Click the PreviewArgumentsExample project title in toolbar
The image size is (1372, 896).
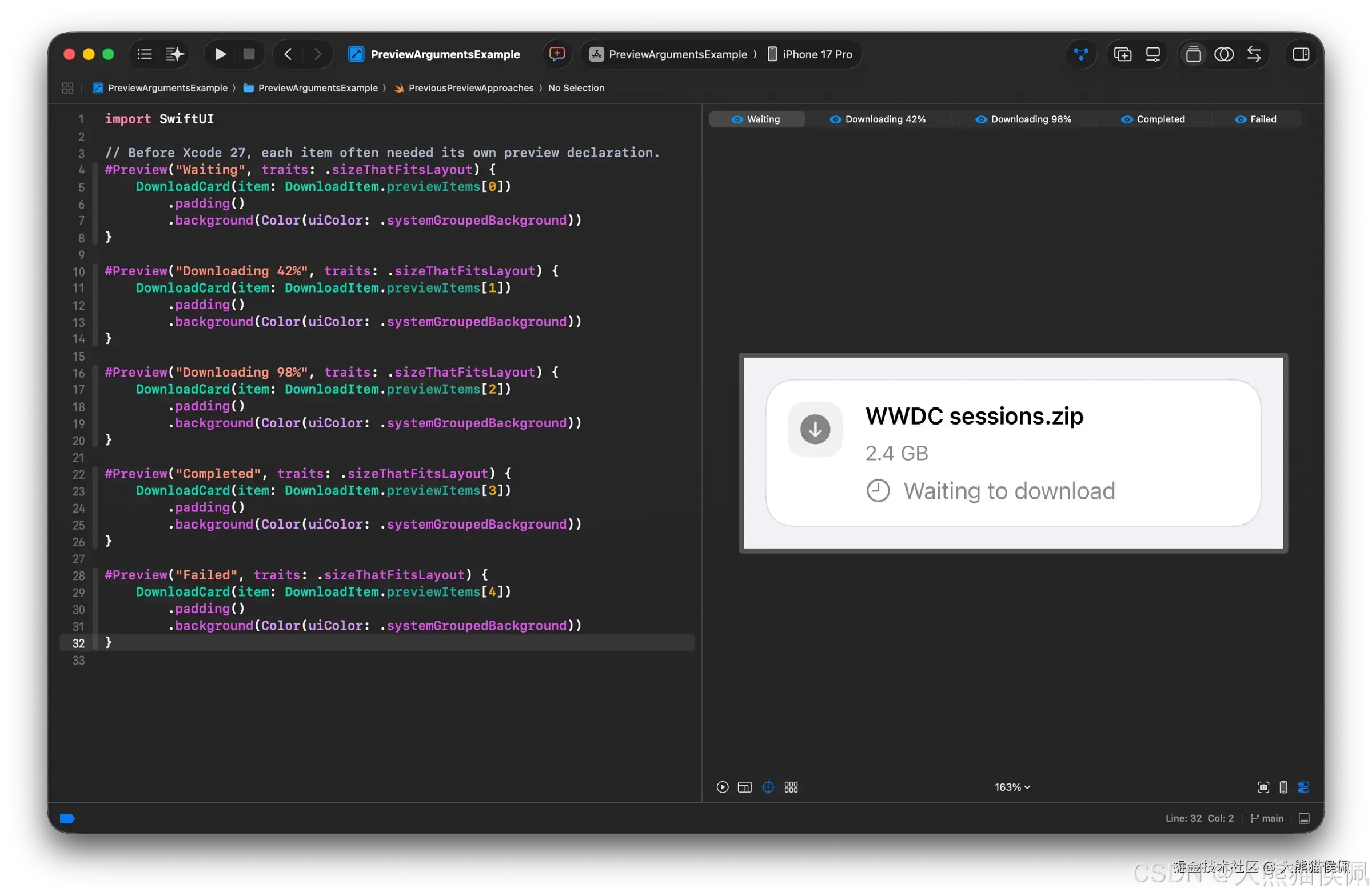pyautogui.click(x=445, y=54)
